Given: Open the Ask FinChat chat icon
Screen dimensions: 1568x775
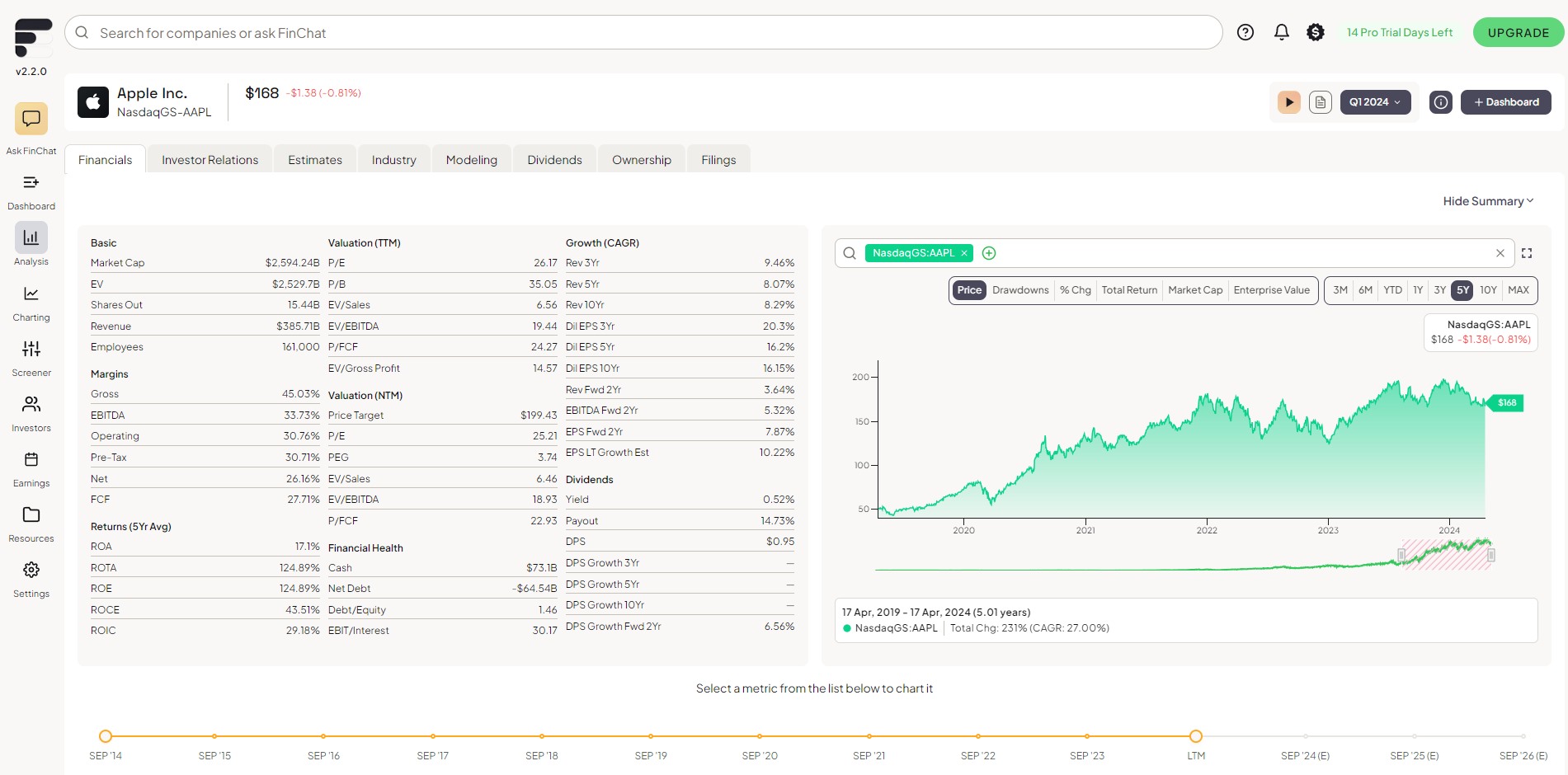Looking at the screenshot, I should tap(31, 119).
